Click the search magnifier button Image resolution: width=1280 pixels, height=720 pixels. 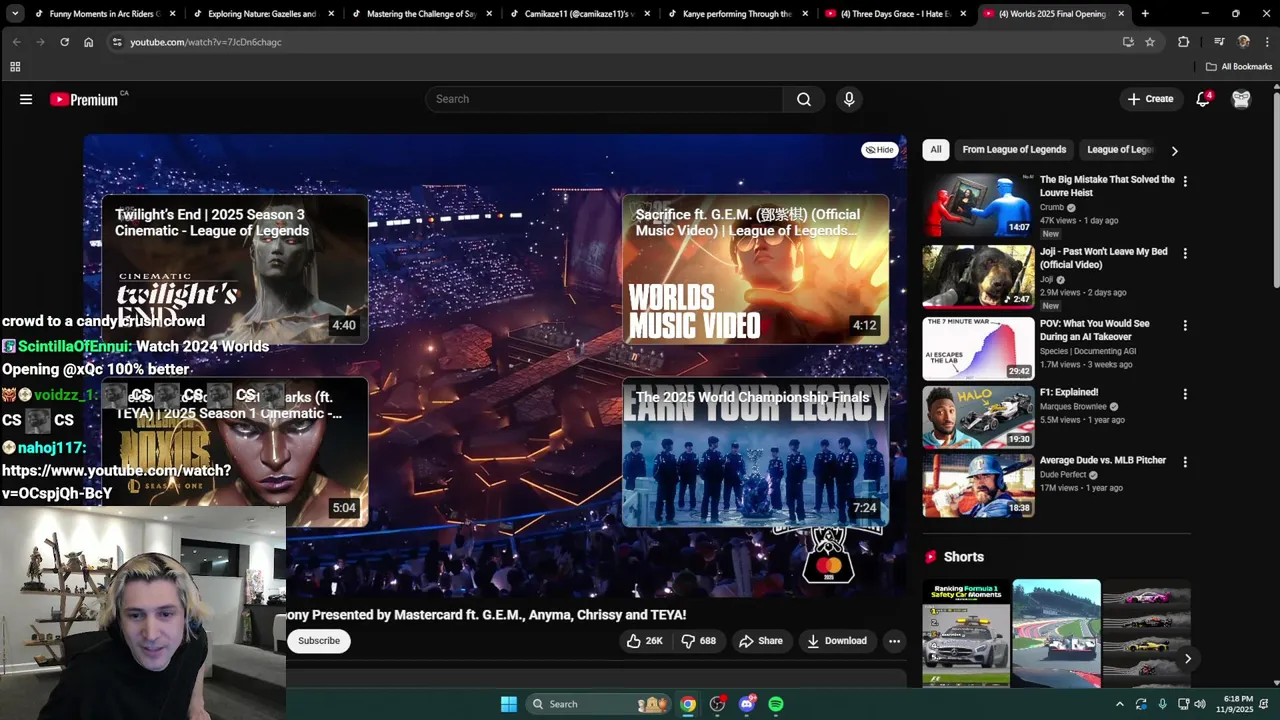pos(804,99)
